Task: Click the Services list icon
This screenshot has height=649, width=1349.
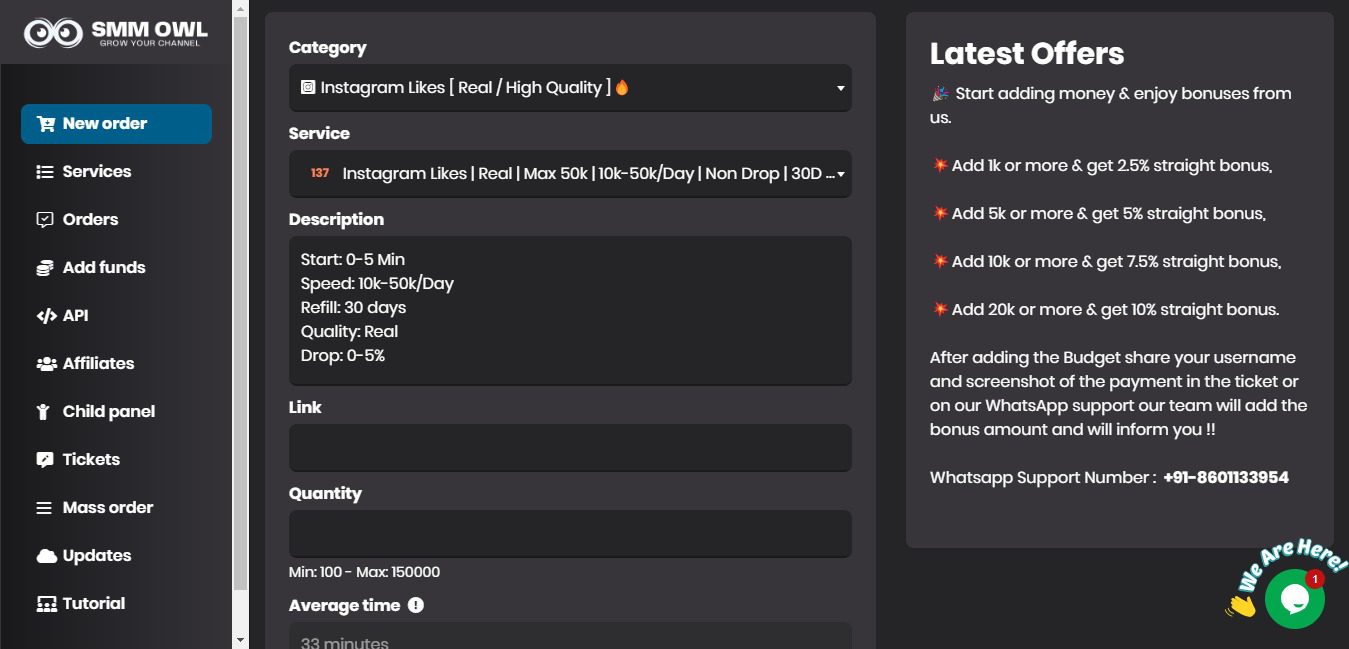Action: [x=45, y=172]
